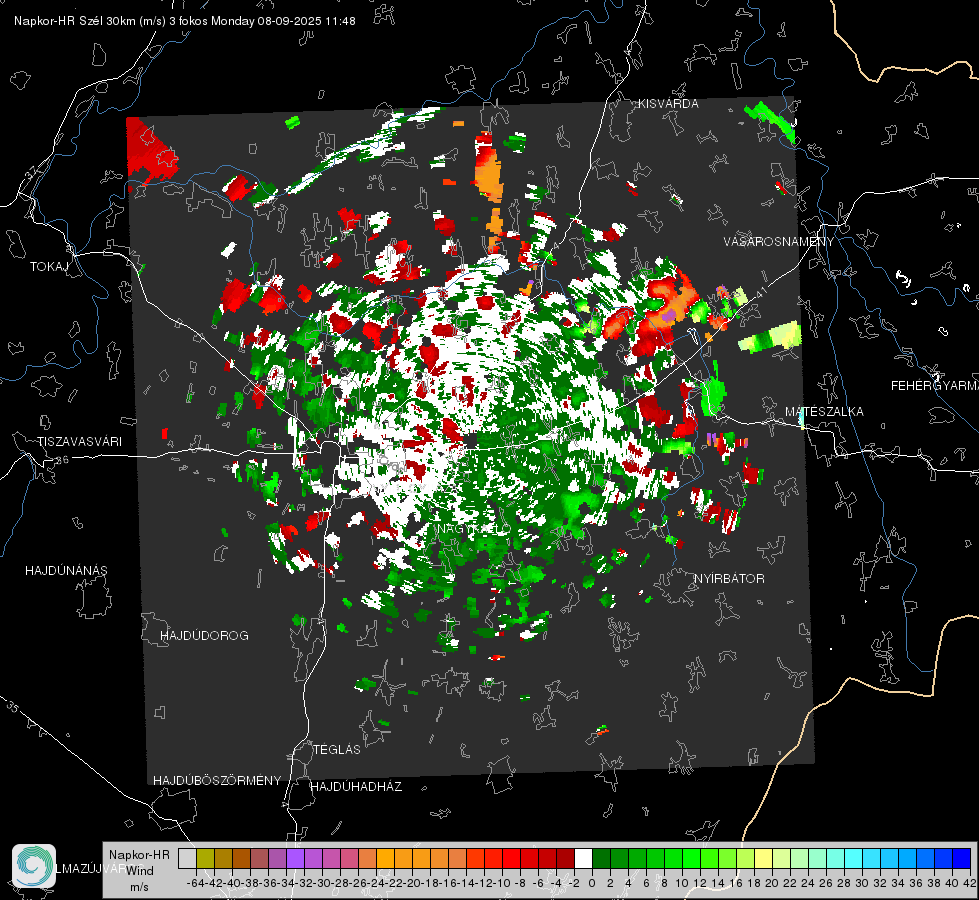The height and width of the screenshot is (900, 979).
Task: Click the 'm/s' unit label in legend
Action: pos(139,887)
